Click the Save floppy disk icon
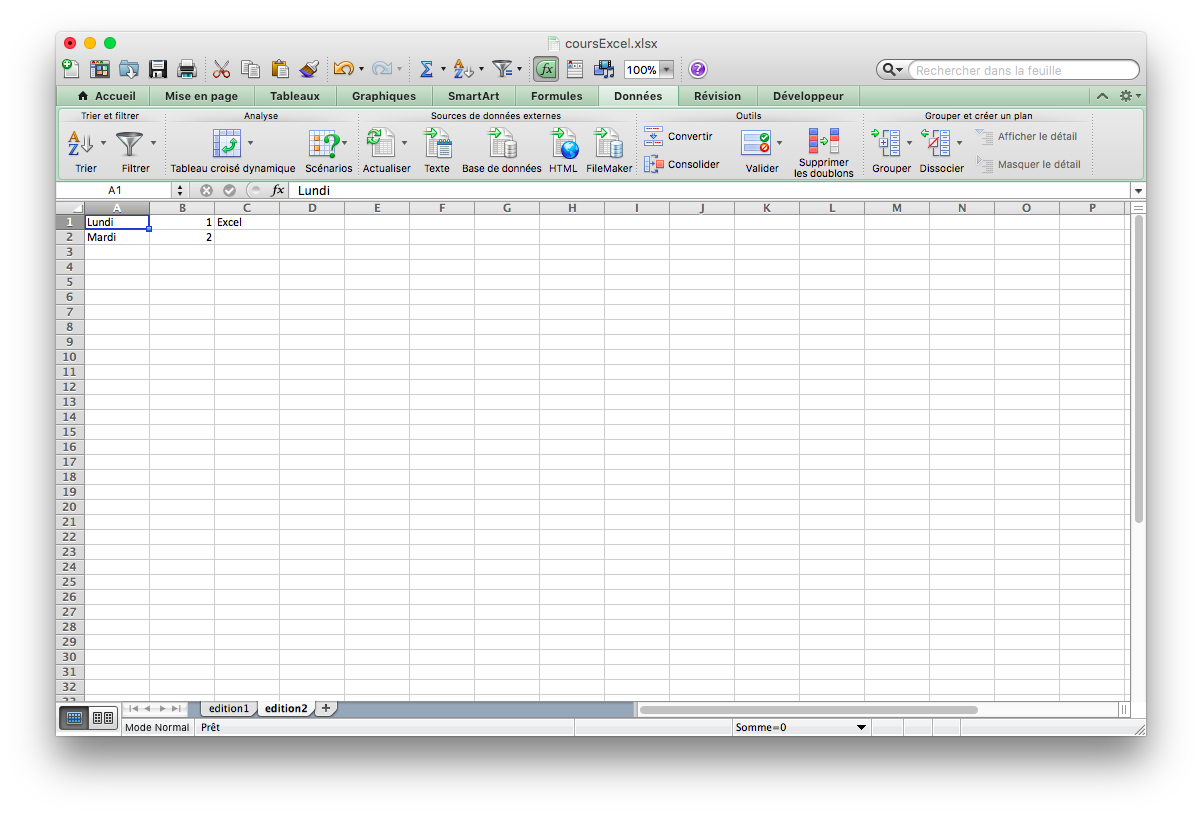The height and width of the screenshot is (816, 1202). point(158,69)
